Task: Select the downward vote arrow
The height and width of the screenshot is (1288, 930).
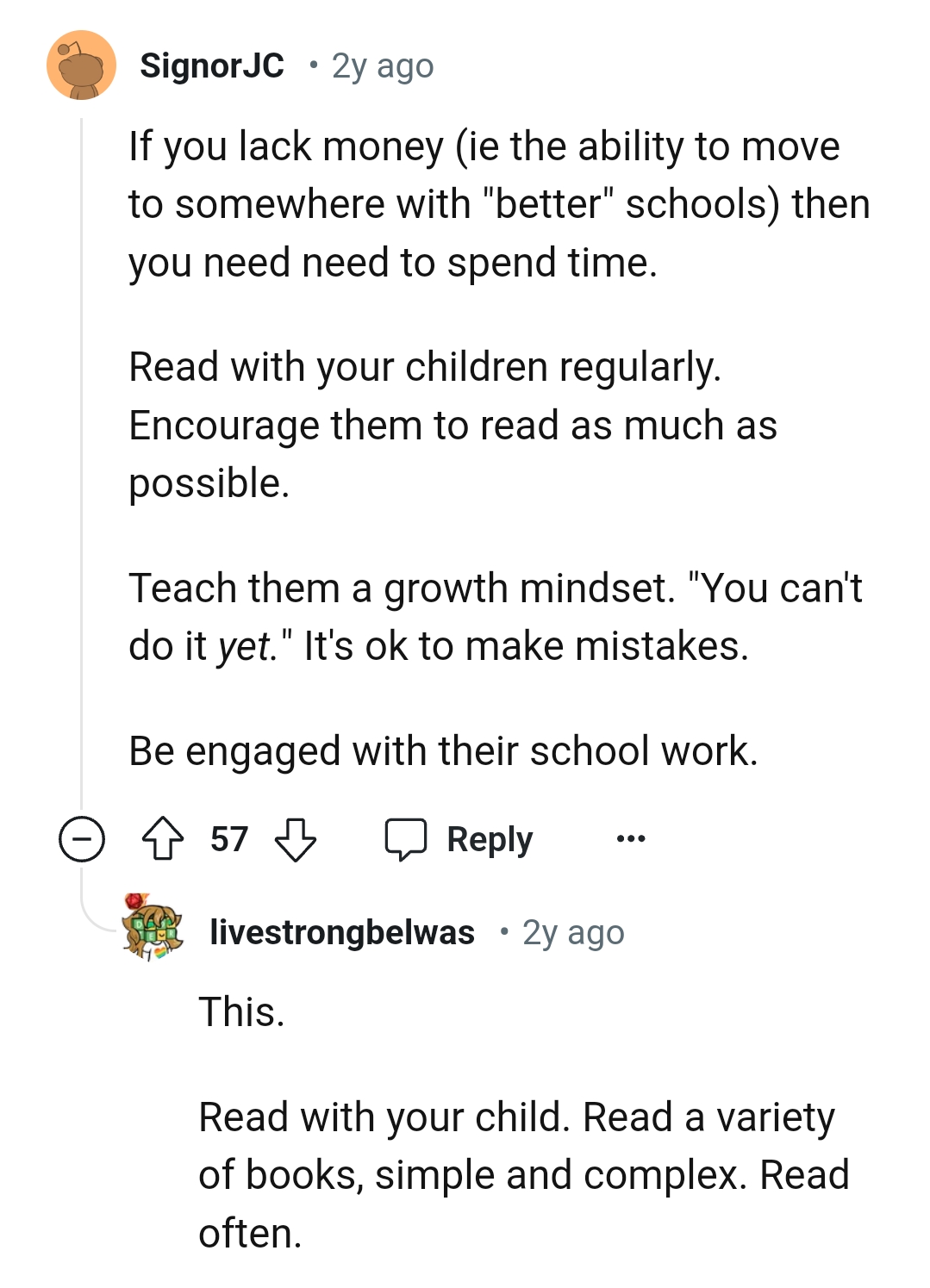Action: point(296,840)
